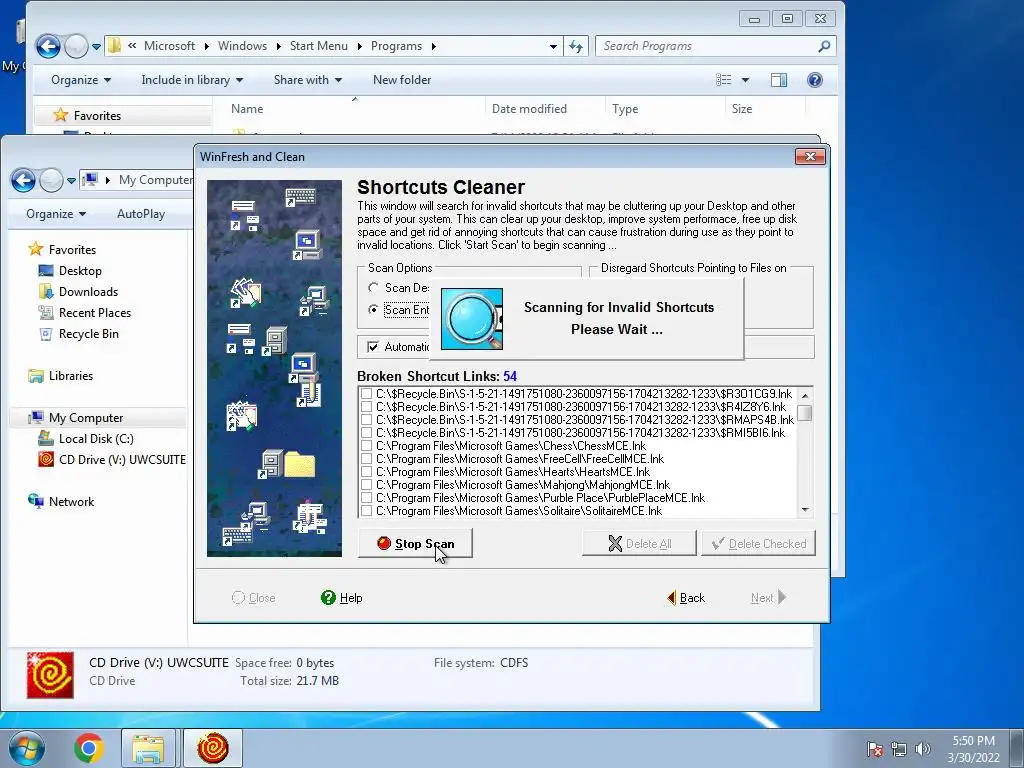Close the WinFresh and Clean dialog
Screen dimensions: 1024x768
tap(810, 157)
